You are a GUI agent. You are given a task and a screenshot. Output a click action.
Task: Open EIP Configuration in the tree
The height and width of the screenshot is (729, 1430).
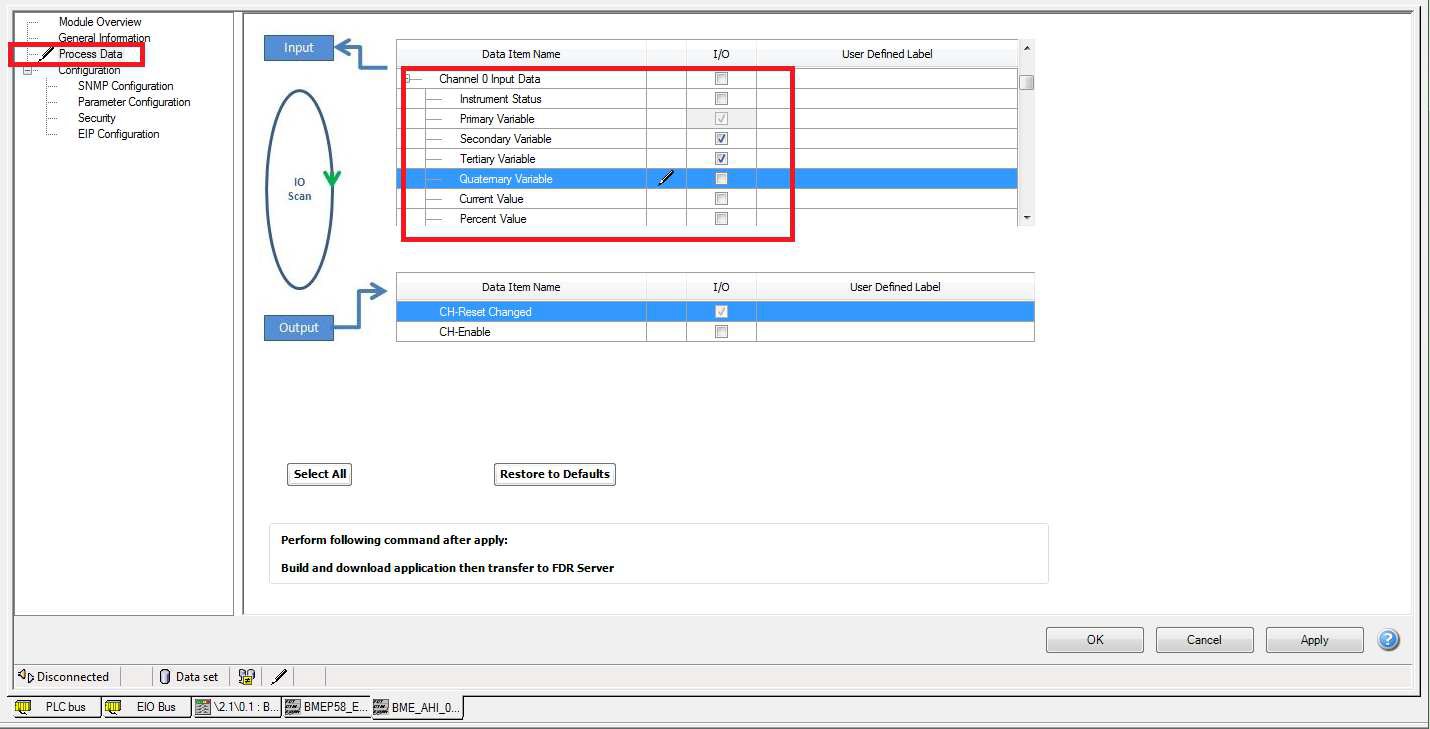point(119,134)
